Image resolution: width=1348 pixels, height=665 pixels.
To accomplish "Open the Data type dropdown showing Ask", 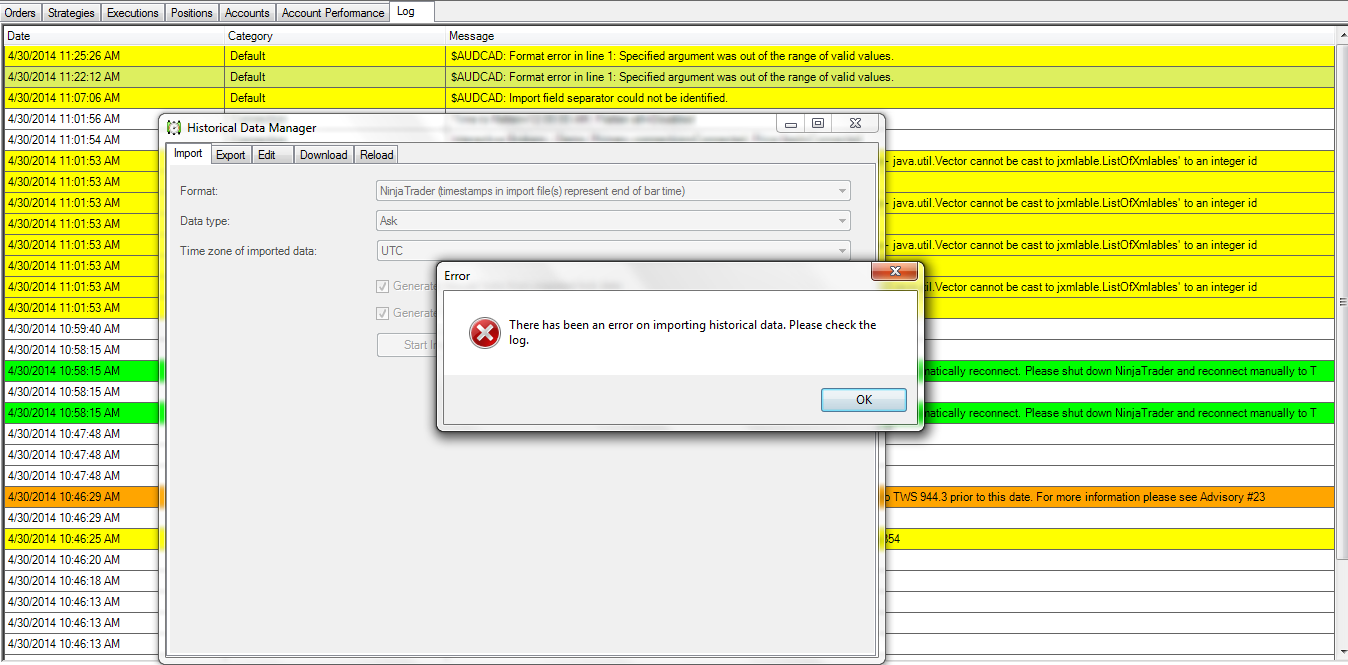I will pos(614,221).
